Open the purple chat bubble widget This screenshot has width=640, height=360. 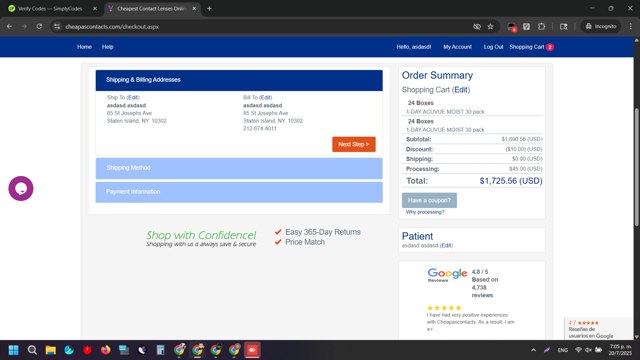pyautogui.click(x=21, y=189)
